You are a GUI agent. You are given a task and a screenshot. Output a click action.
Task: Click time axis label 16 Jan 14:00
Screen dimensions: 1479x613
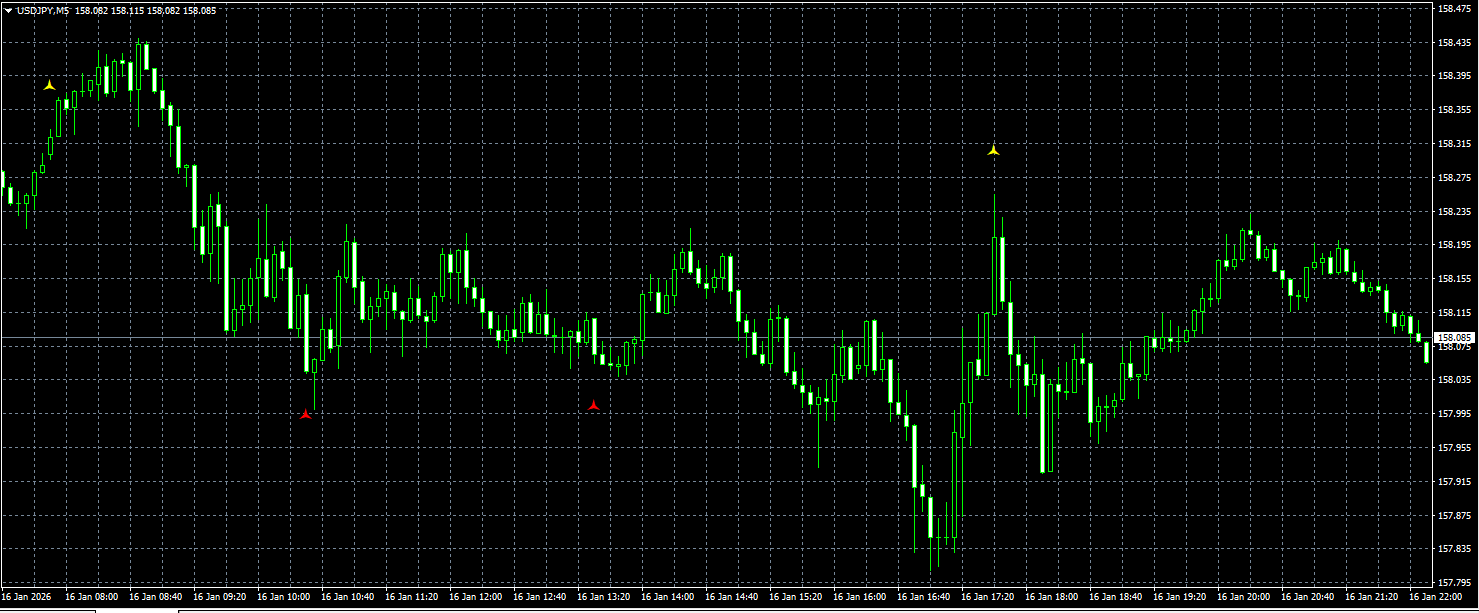(x=667, y=597)
